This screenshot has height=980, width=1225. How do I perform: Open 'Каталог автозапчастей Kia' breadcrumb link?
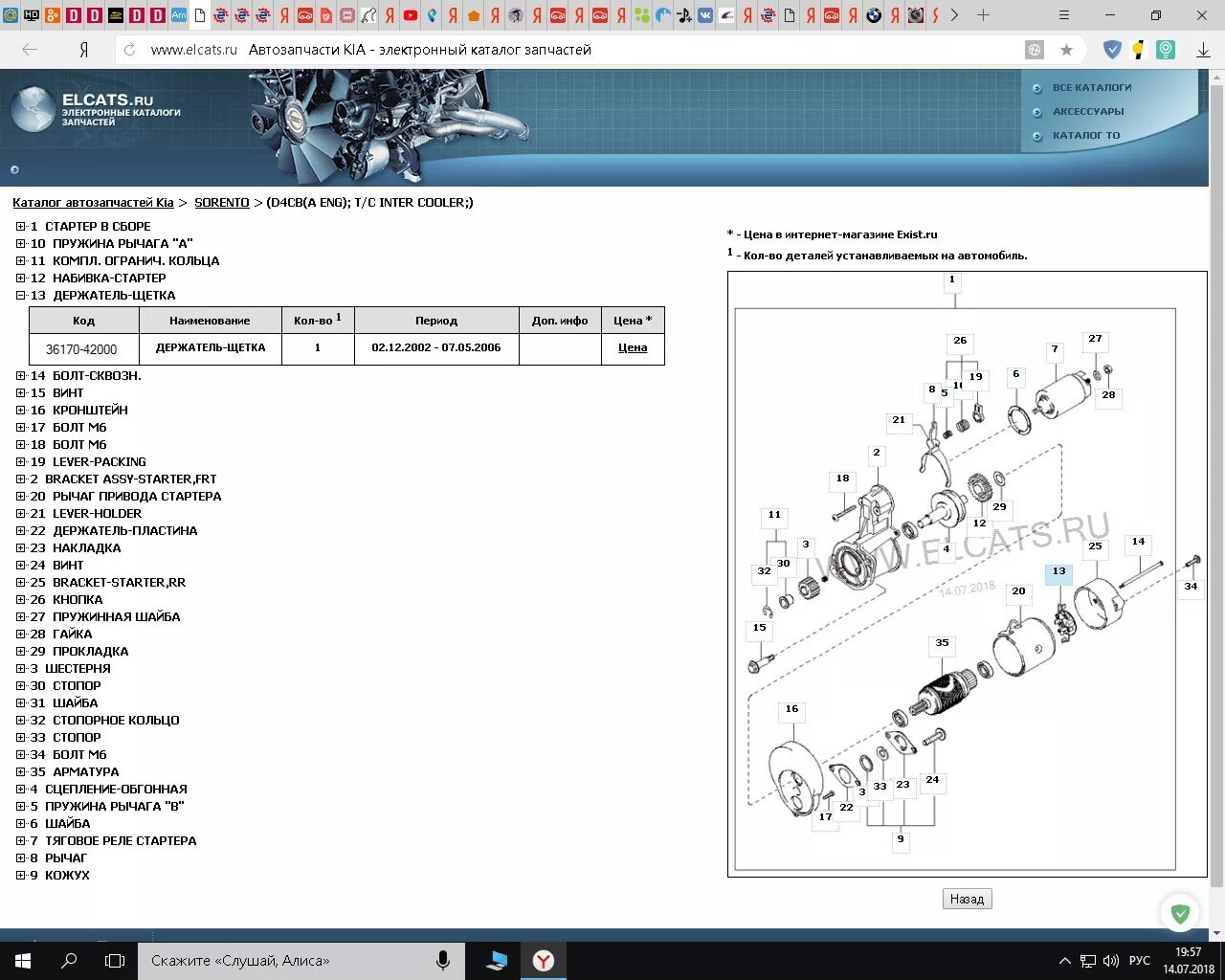pyautogui.click(x=93, y=203)
